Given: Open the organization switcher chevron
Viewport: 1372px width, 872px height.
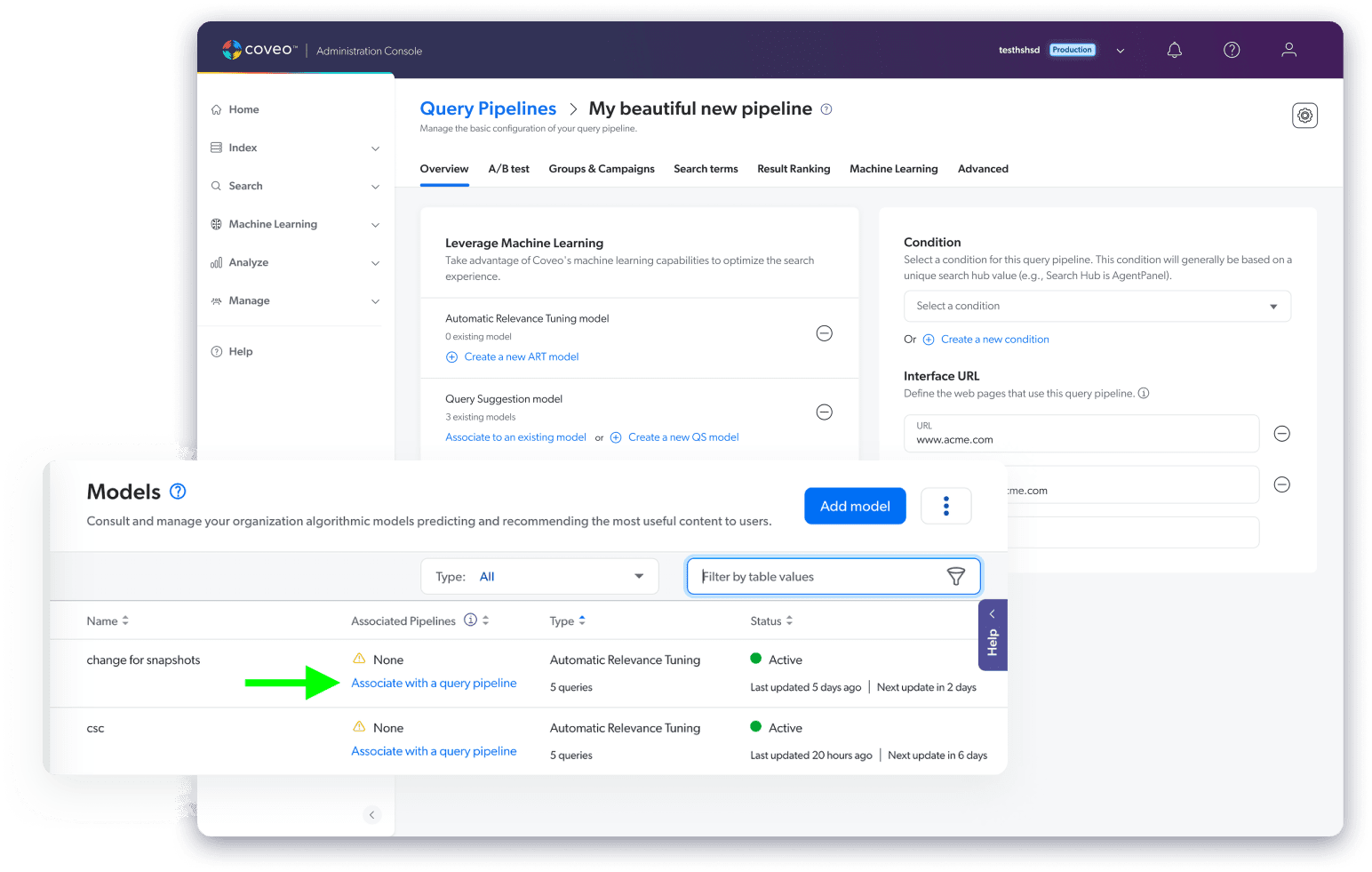Looking at the screenshot, I should pos(1121,51).
